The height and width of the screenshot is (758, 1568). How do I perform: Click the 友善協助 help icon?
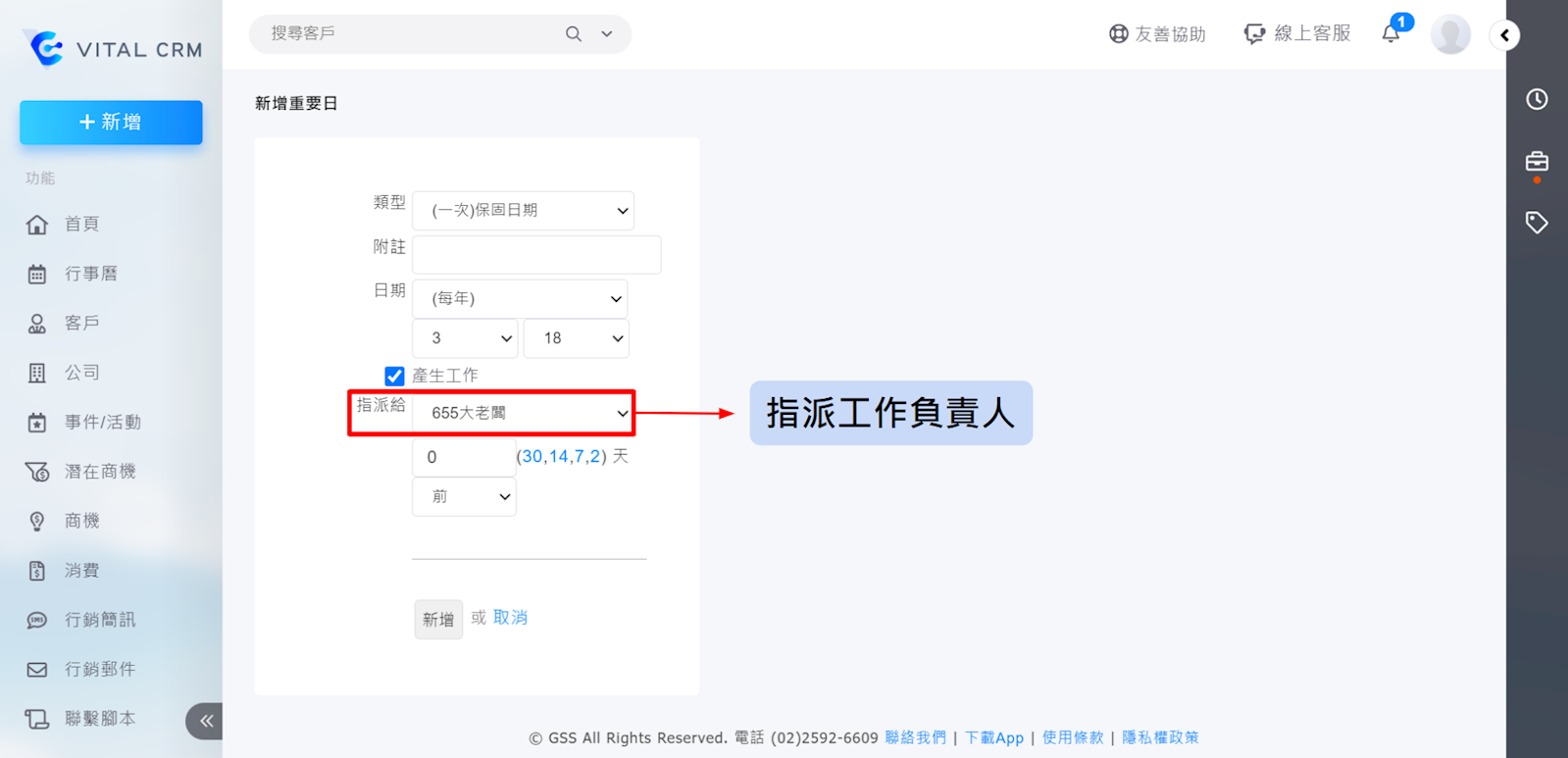coord(1118,34)
